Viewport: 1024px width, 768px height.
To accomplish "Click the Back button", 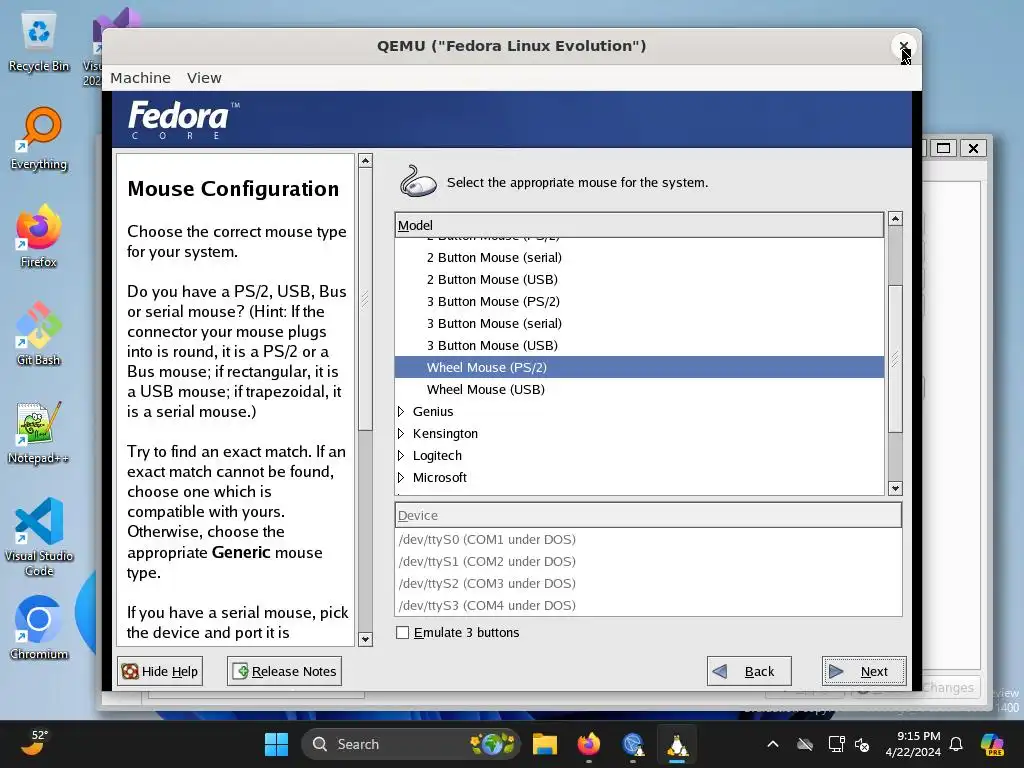I will pyautogui.click(x=749, y=671).
